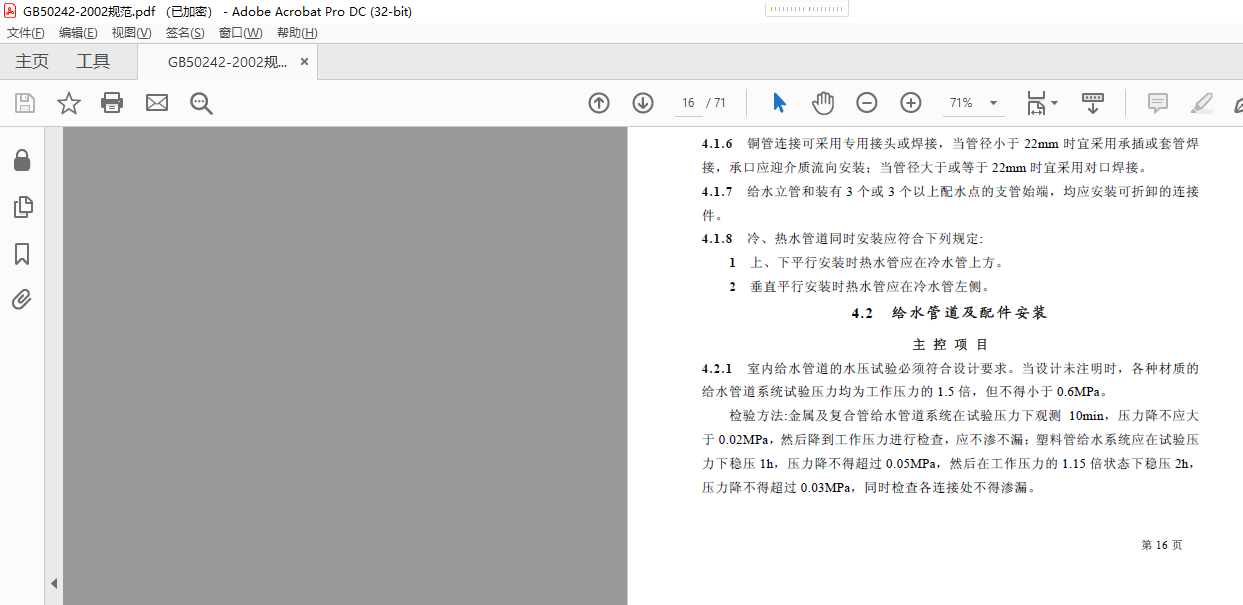Image resolution: width=1243 pixels, height=605 pixels.
Task: Activate the hand pan tool
Action: point(823,103)
